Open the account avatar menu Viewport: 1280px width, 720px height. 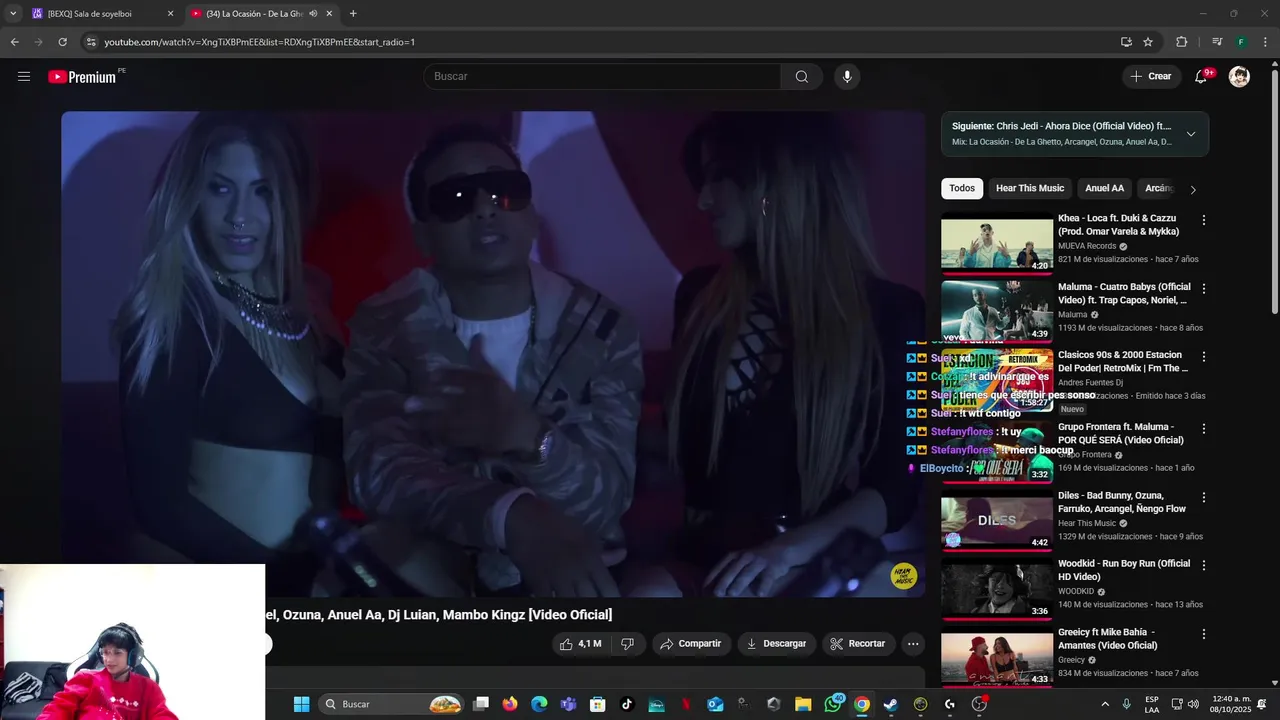point(1239,76)
